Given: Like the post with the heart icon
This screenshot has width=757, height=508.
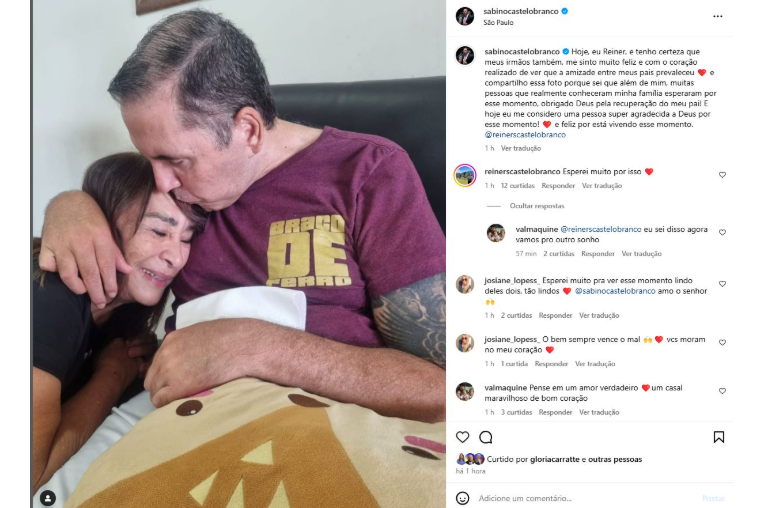Looking at the screenshot, I should [x=463, y=437].
